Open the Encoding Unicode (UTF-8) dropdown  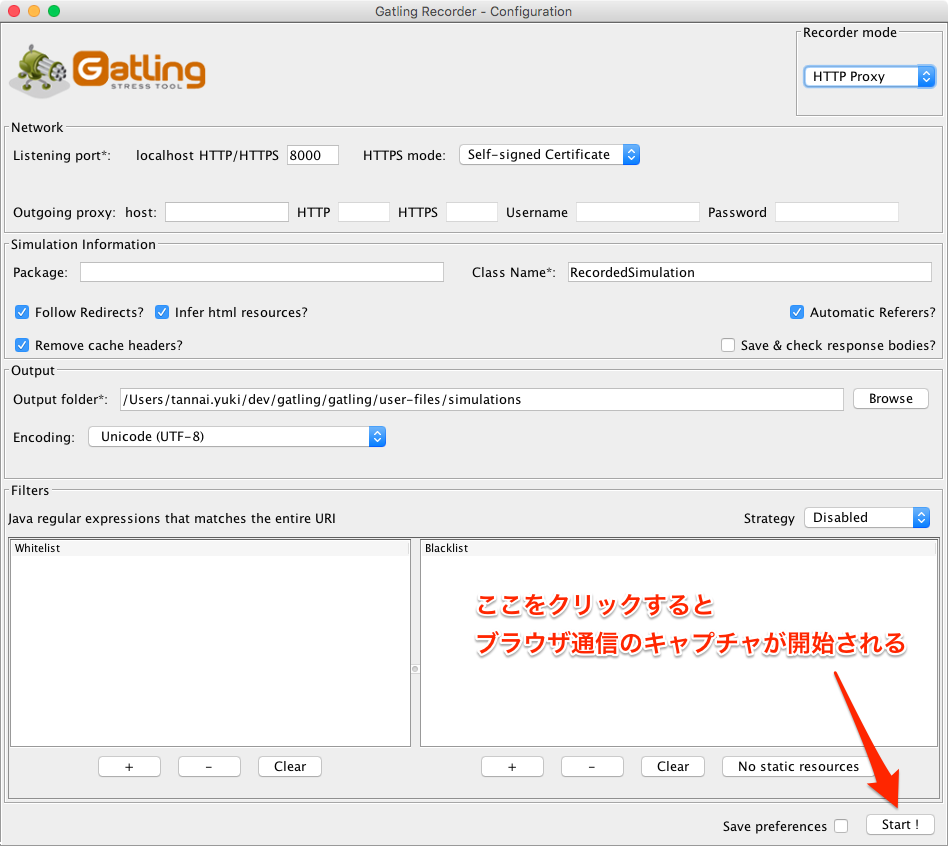237,436
